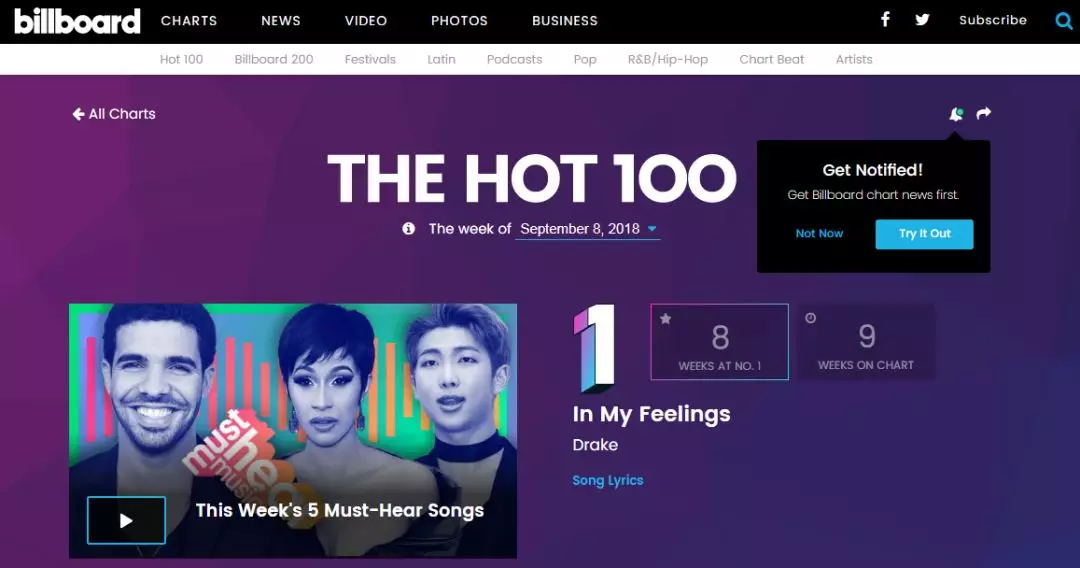Click the Billboard logo
The image size is (1080, 568).
click(x=77, y=21)
